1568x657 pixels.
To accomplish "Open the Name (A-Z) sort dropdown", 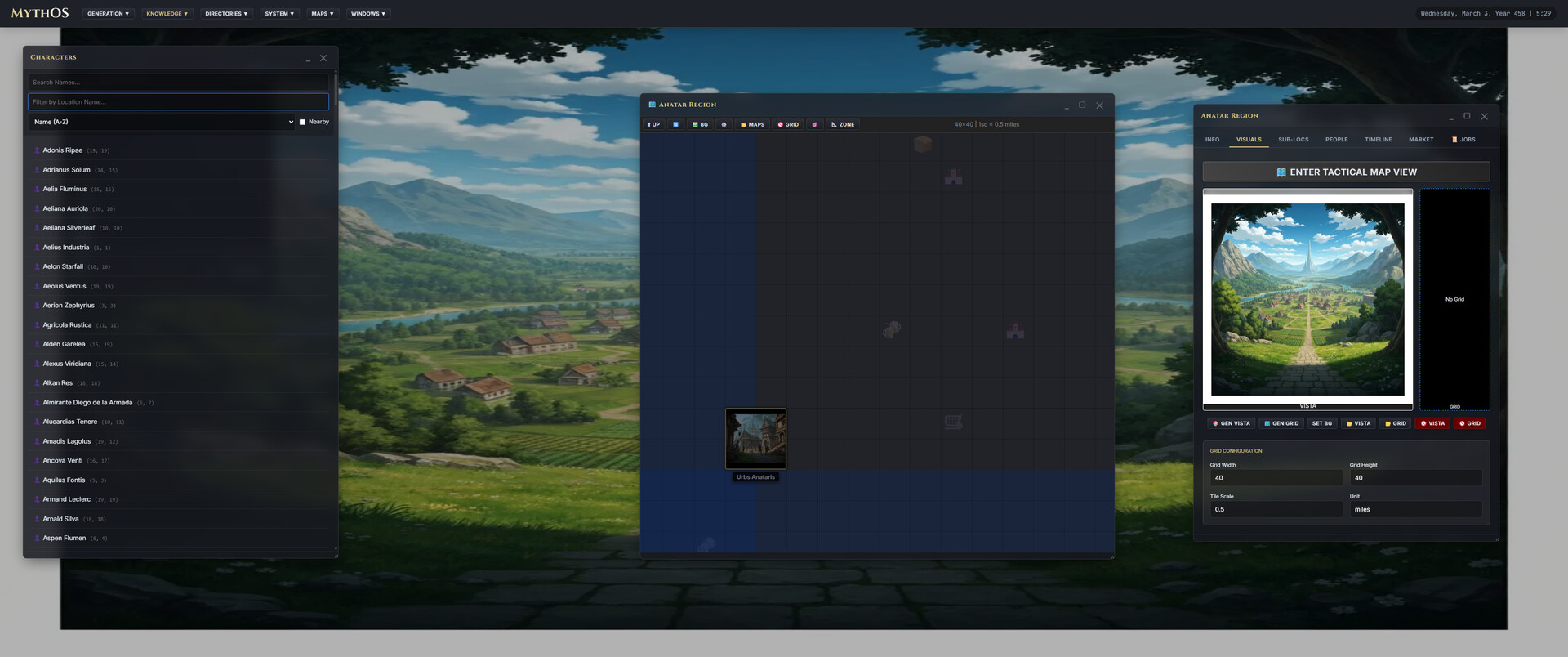I will [163, 122].
